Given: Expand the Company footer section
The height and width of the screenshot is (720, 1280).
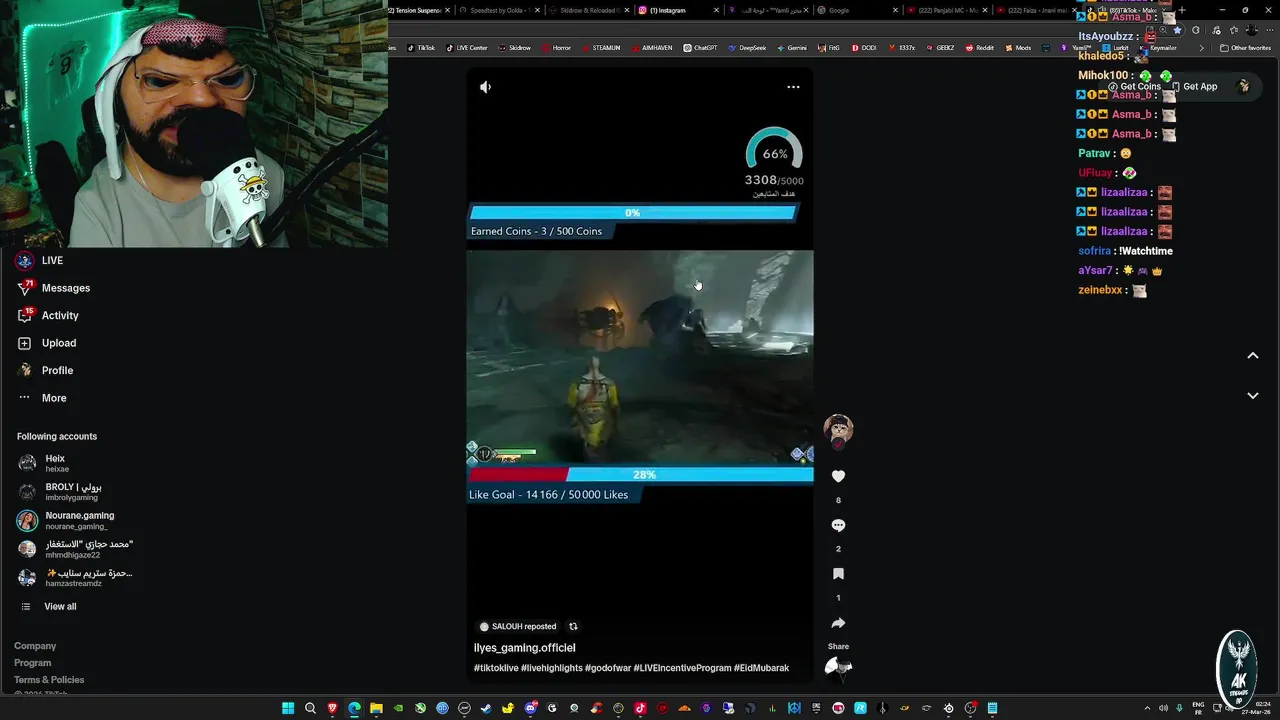Looking at the screenshot, I should click(35, 646).
